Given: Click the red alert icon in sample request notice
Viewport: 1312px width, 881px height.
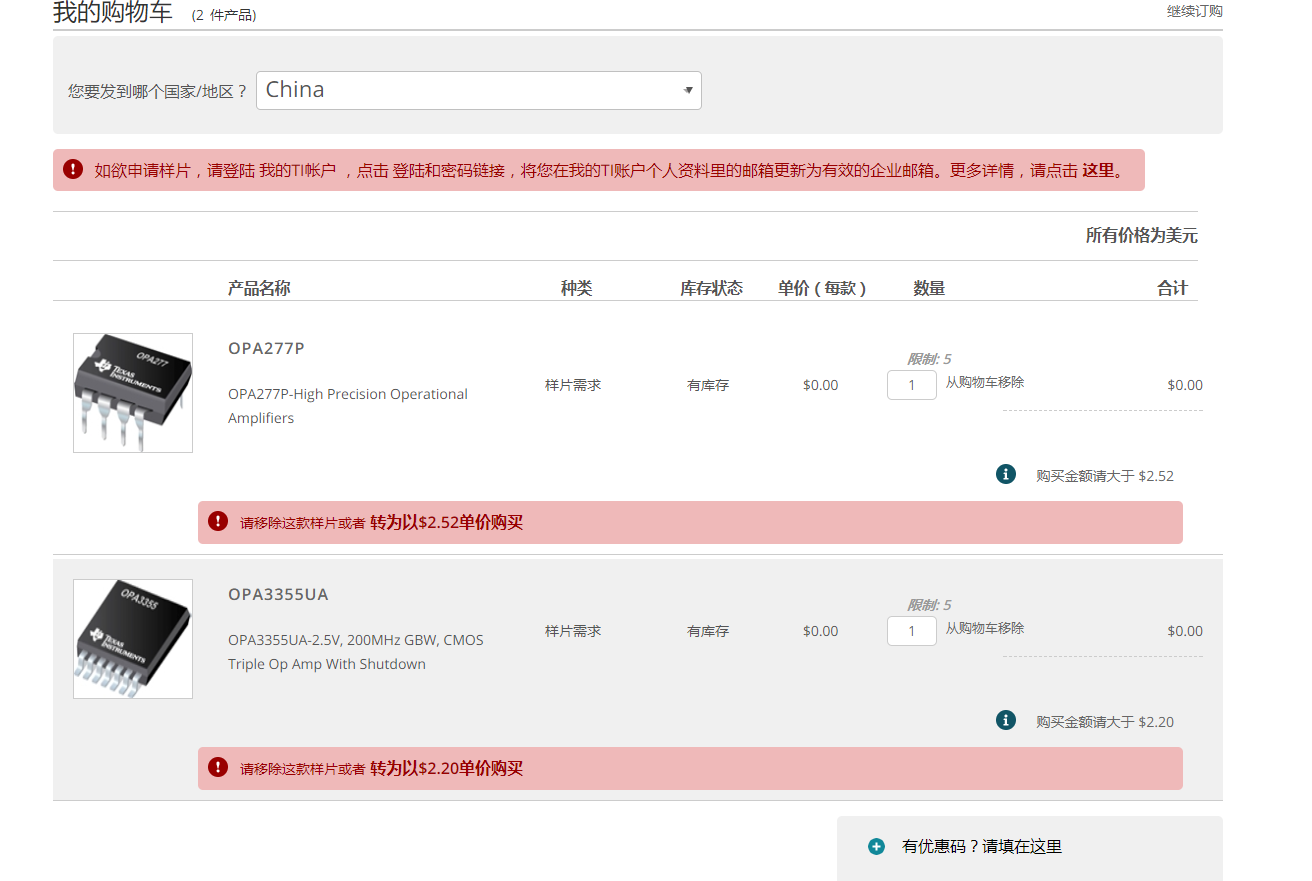Looking at the screenshot, I should click(72, 169).
